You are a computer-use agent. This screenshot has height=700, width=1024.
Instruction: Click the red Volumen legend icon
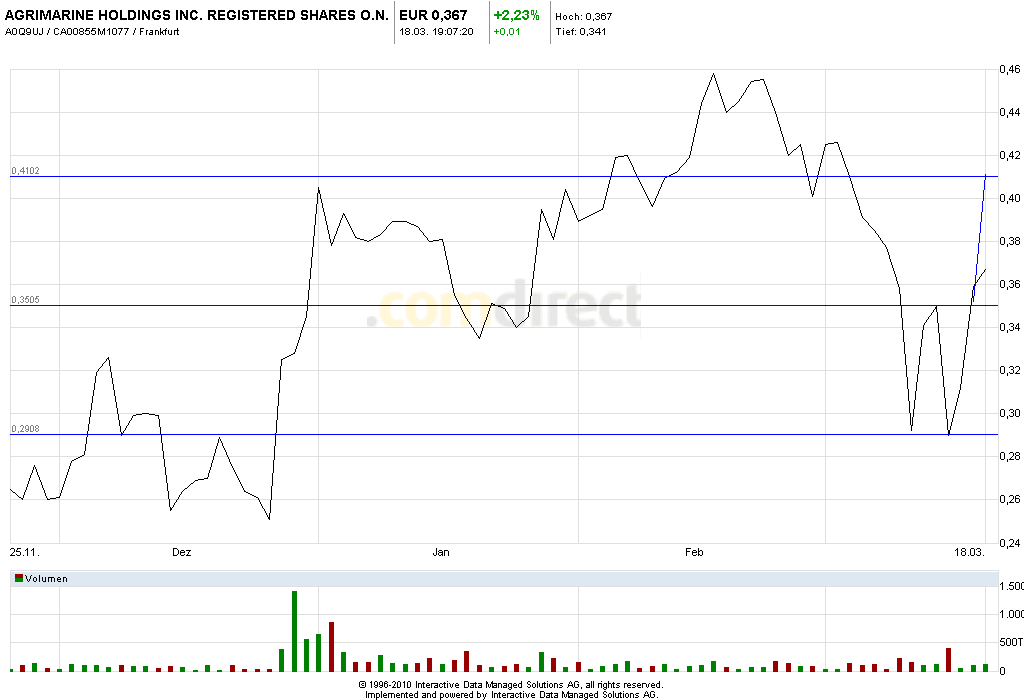coord(18,578)
